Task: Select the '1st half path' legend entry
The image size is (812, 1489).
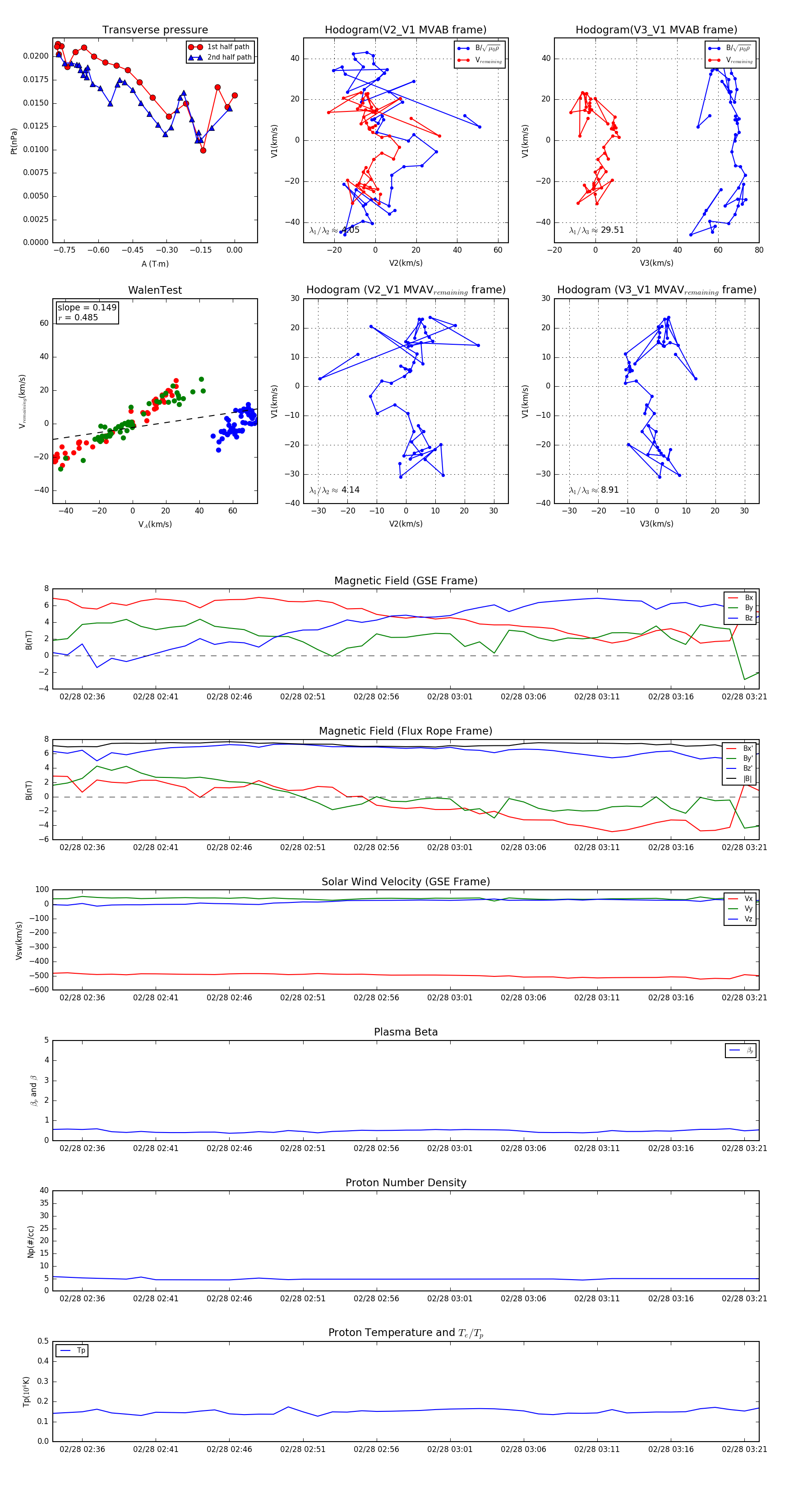Action: click(220, 47)
